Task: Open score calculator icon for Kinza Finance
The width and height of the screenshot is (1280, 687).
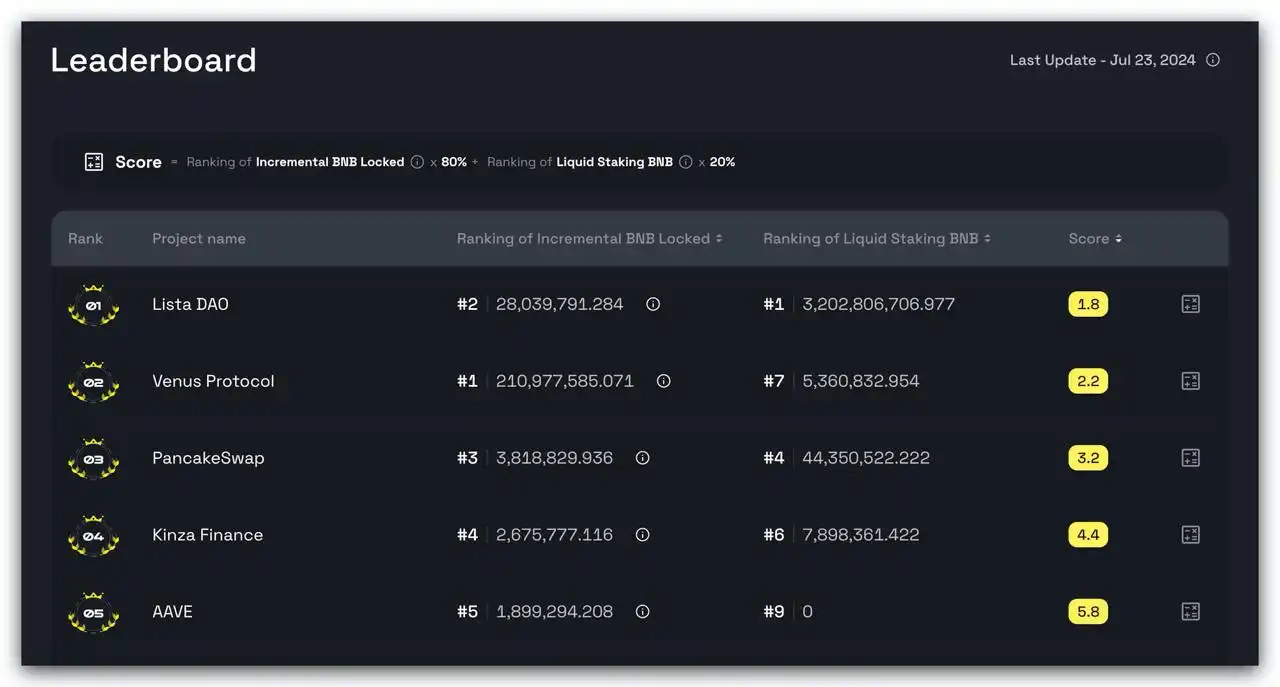Action: (x=1190, y=535)
